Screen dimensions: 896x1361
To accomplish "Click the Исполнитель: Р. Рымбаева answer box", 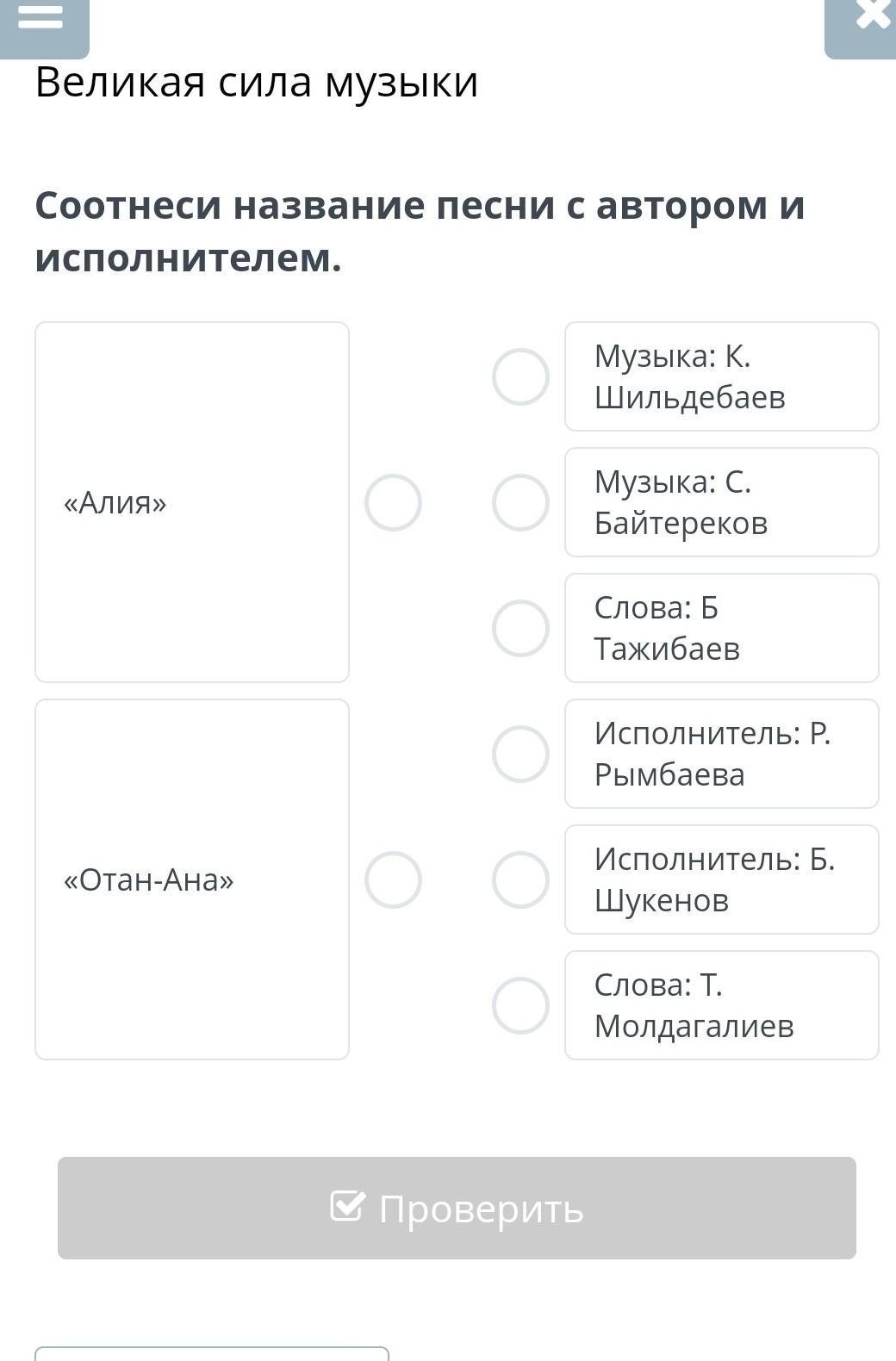I will tap(721, 754).
